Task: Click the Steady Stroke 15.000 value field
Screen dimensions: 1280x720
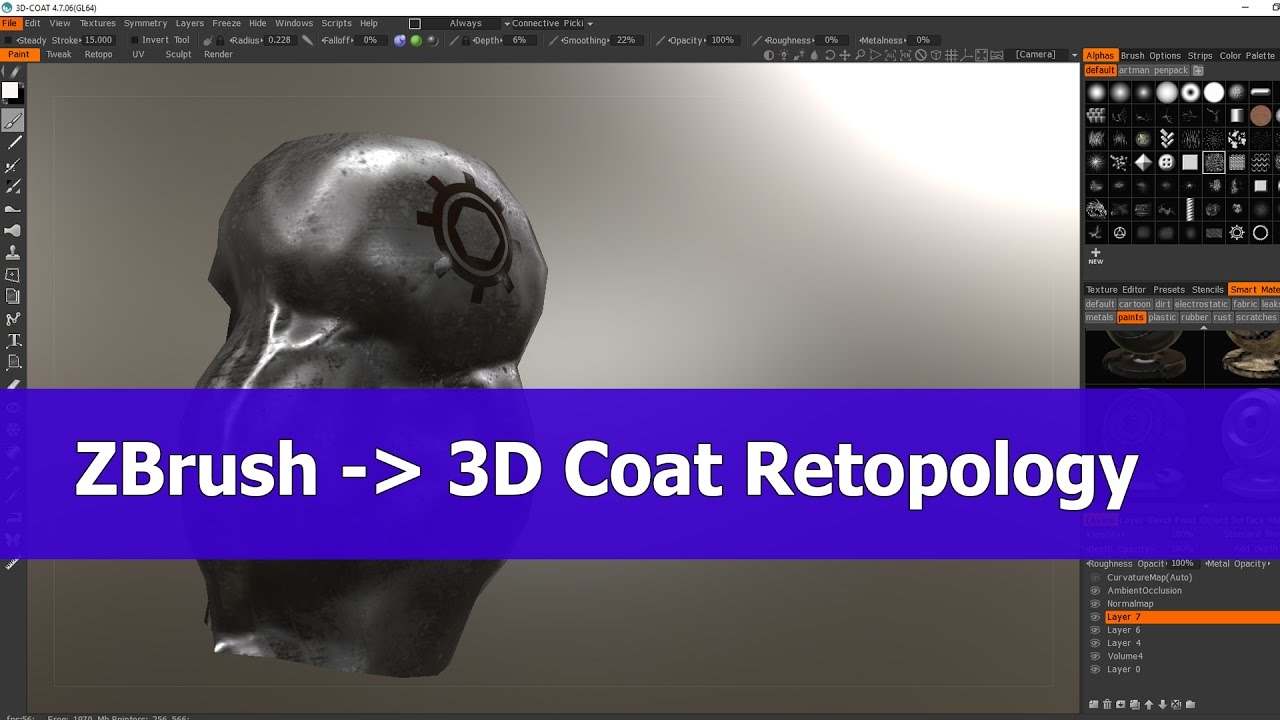Action: point(99,40)
